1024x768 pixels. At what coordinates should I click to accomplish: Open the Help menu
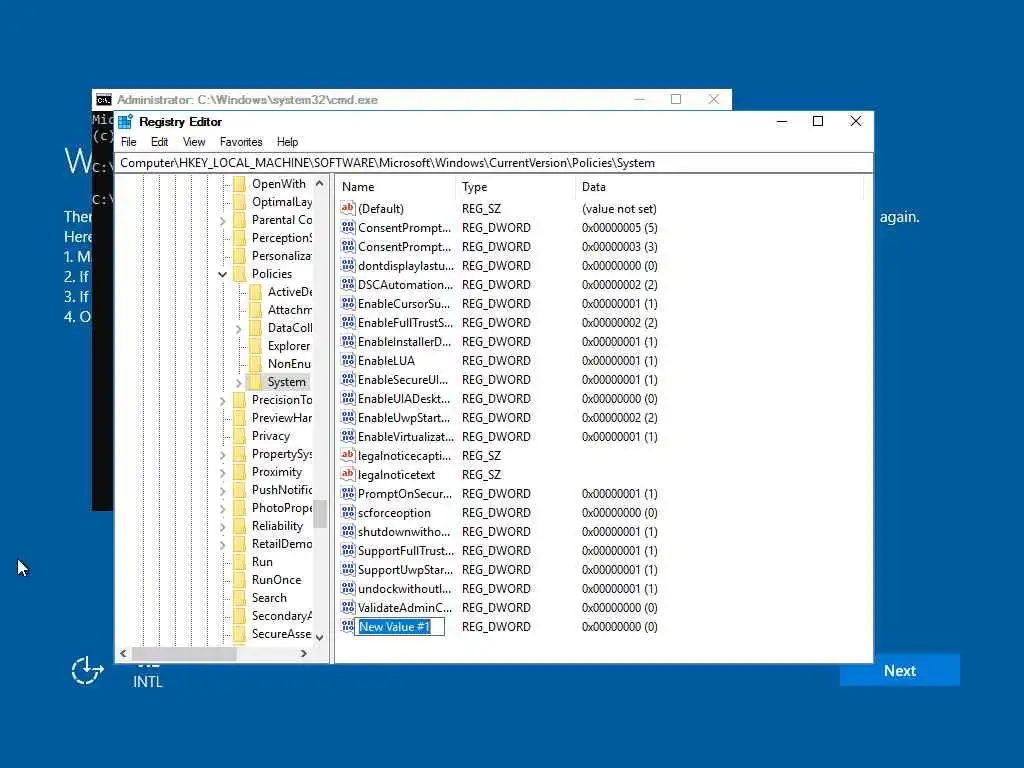(x=287, y=142)
